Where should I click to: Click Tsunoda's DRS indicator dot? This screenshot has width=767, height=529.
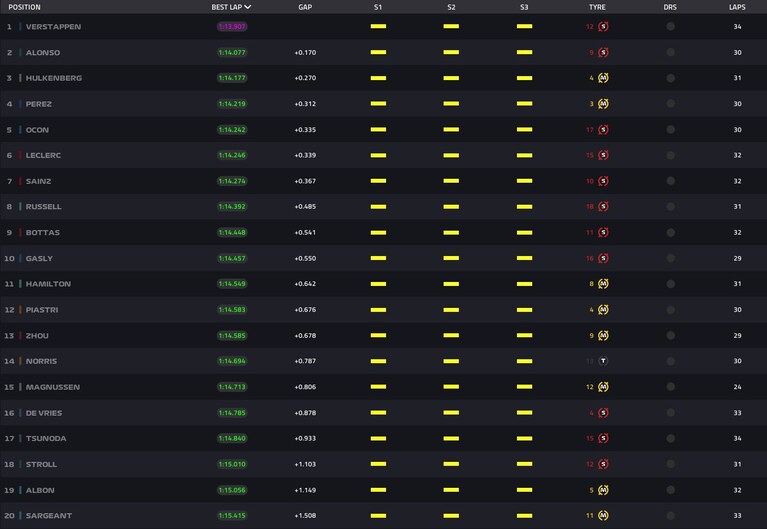click(671, 438)
